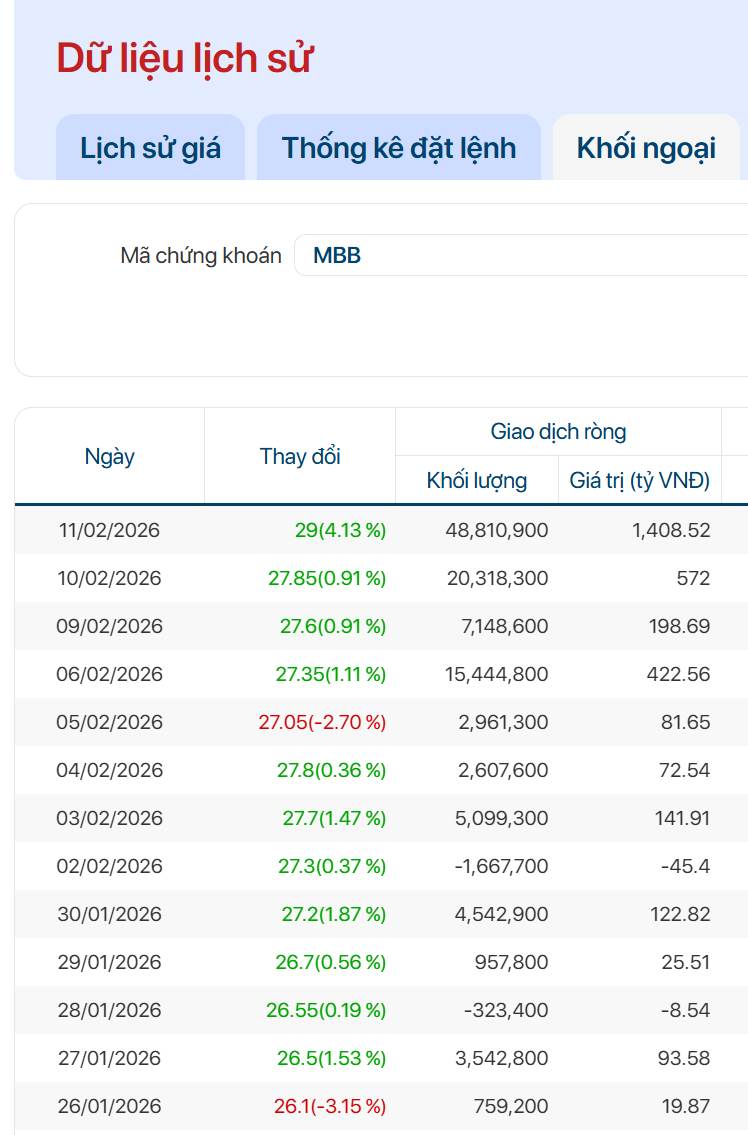Click the Khối lượng column header
748x1135 pixels.
point(477,481)
